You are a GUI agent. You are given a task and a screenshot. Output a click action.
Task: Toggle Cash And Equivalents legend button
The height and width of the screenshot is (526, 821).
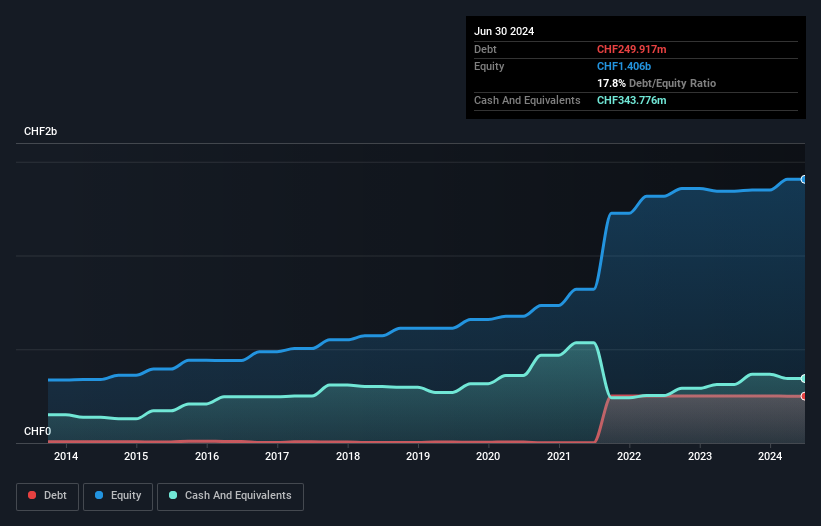(x=230, y=496)
